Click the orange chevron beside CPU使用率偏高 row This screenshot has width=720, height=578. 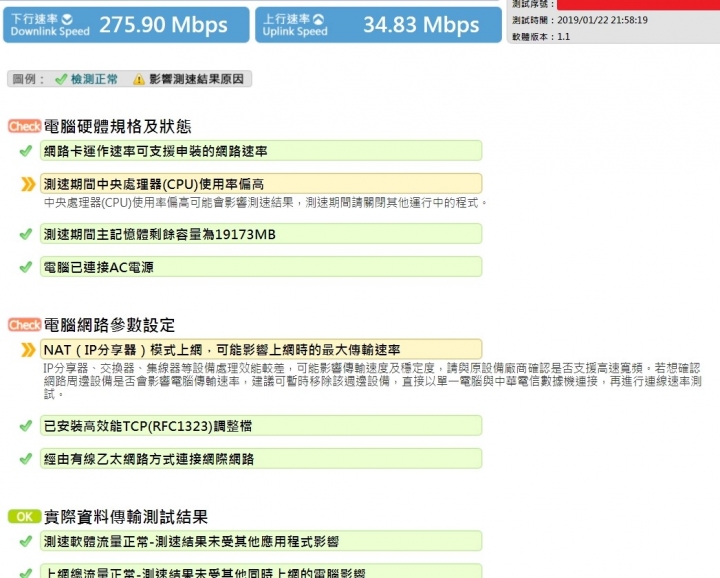28,184
